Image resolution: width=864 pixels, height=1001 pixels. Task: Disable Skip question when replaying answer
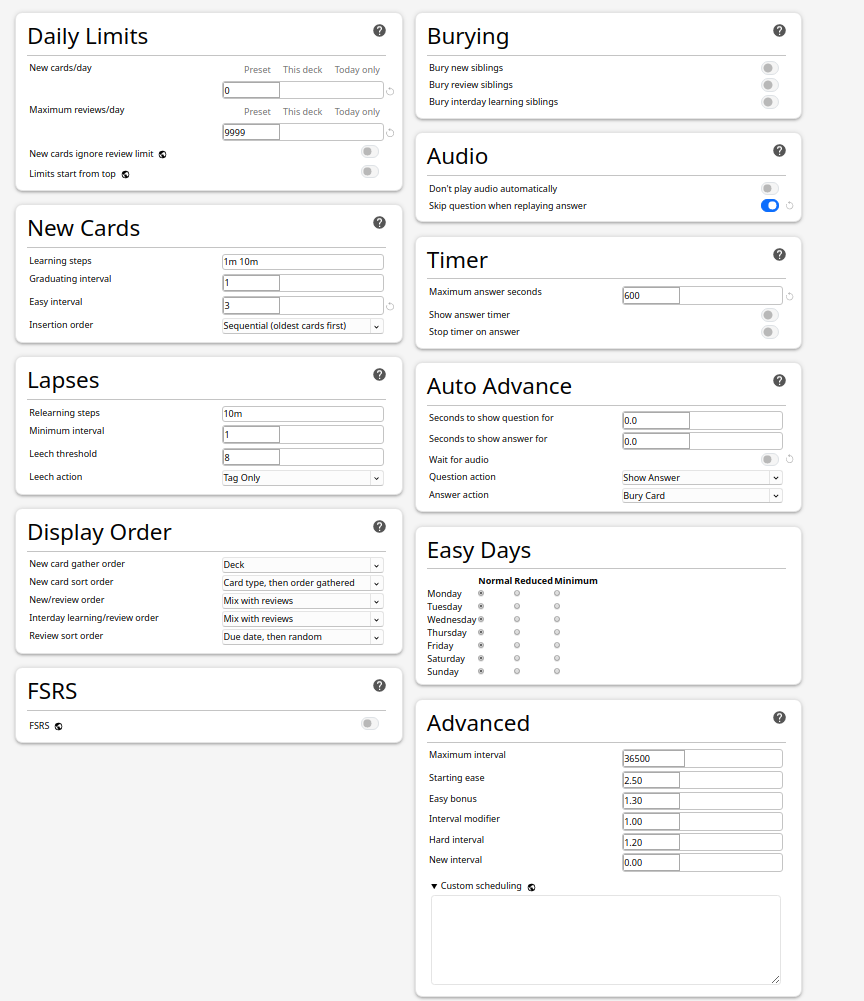(769, 206)
